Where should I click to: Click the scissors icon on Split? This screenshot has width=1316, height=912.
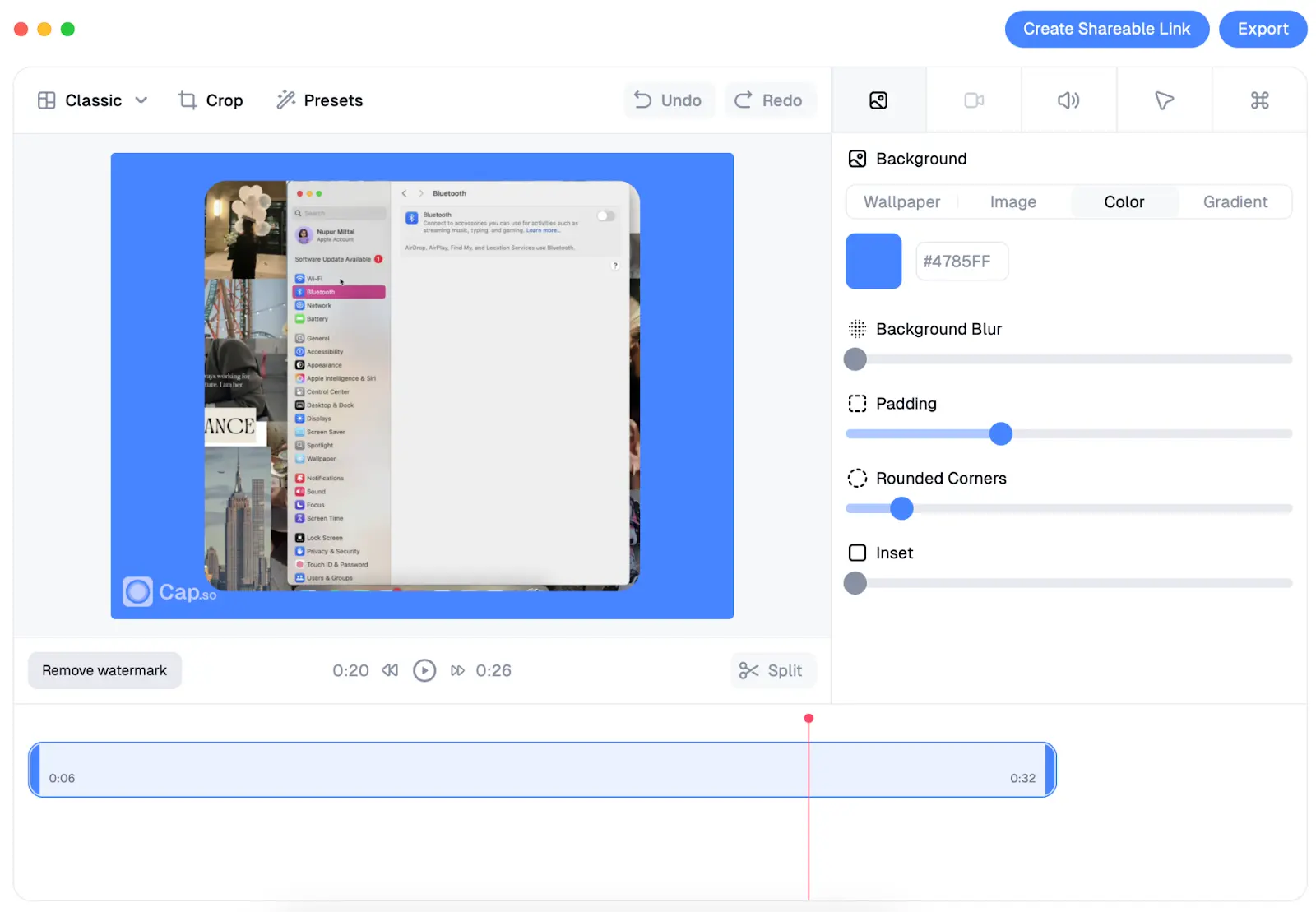(x=748, y=671)
